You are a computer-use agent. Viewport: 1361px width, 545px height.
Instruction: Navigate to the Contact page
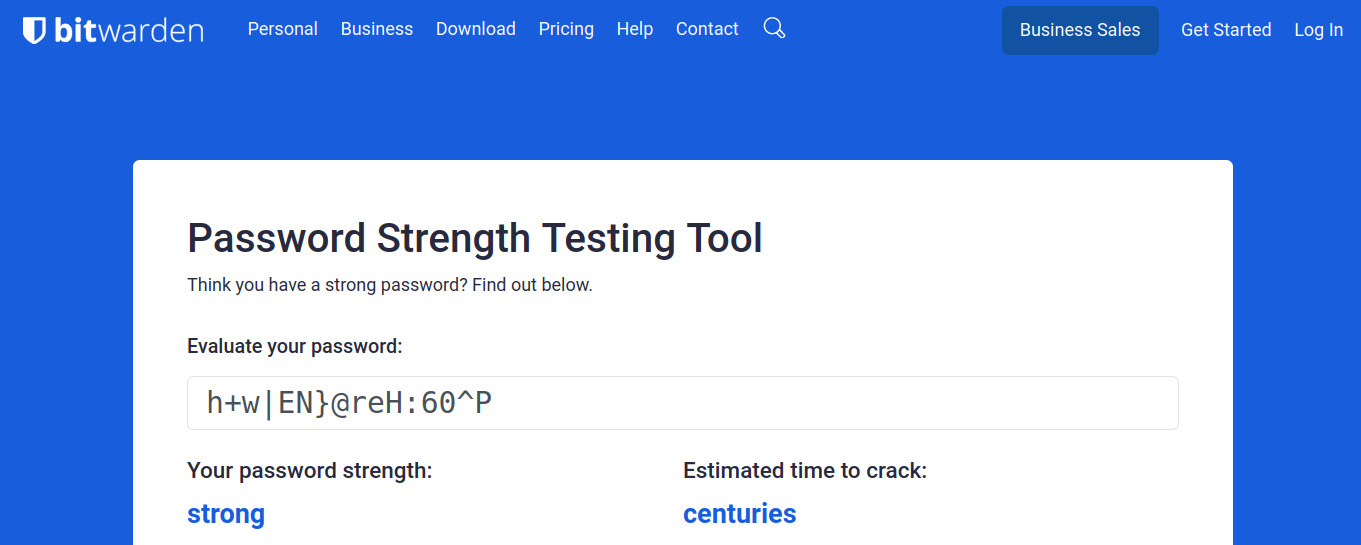(x=707, y=29)
